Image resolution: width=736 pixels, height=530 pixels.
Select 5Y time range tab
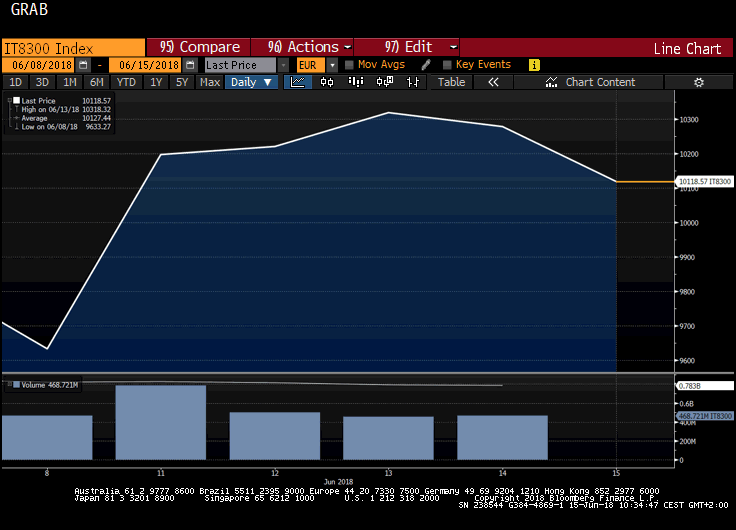pyautogui.click(x=182, y=82)
